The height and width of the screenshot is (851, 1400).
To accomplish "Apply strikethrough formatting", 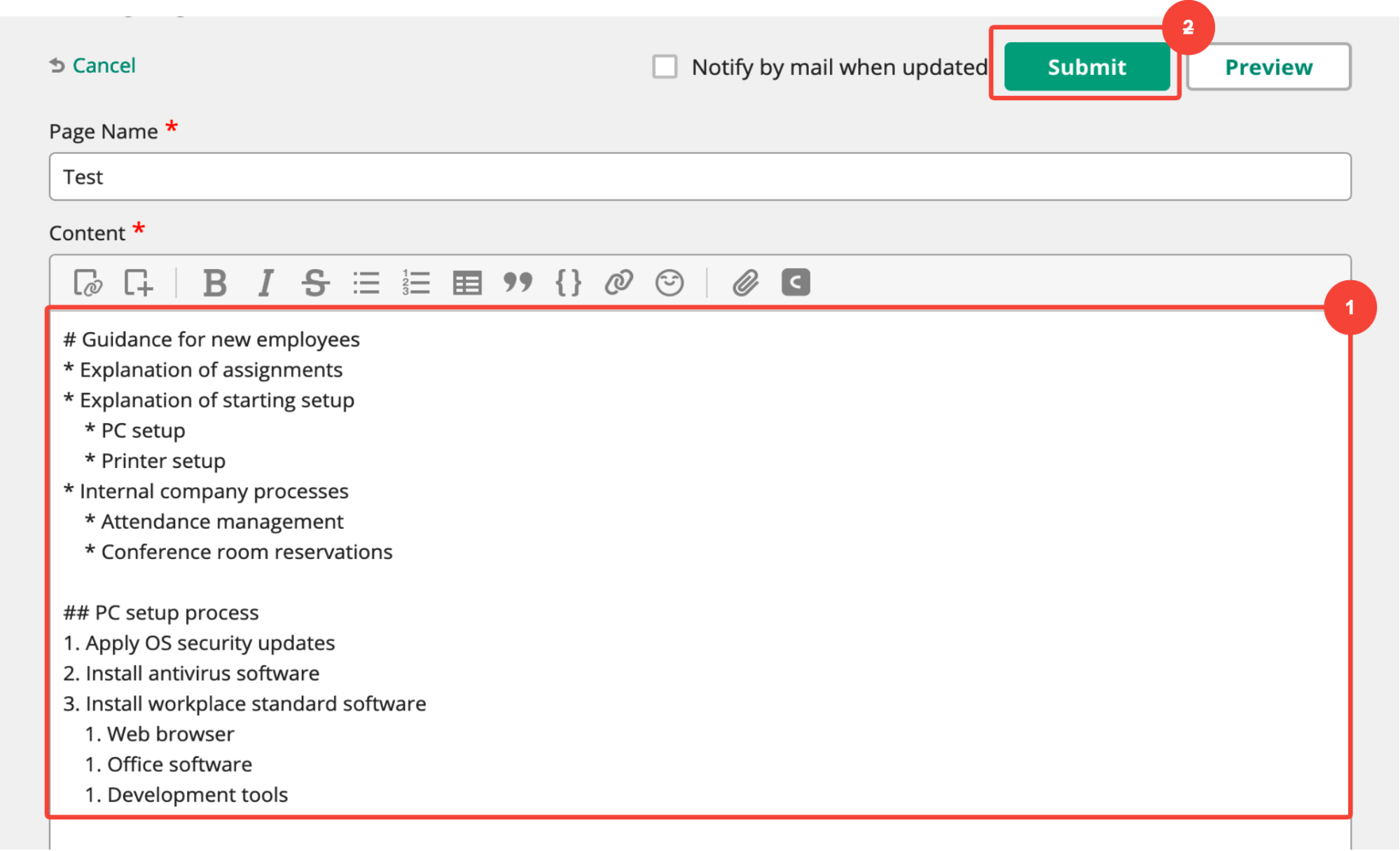I will pos(315,283).
